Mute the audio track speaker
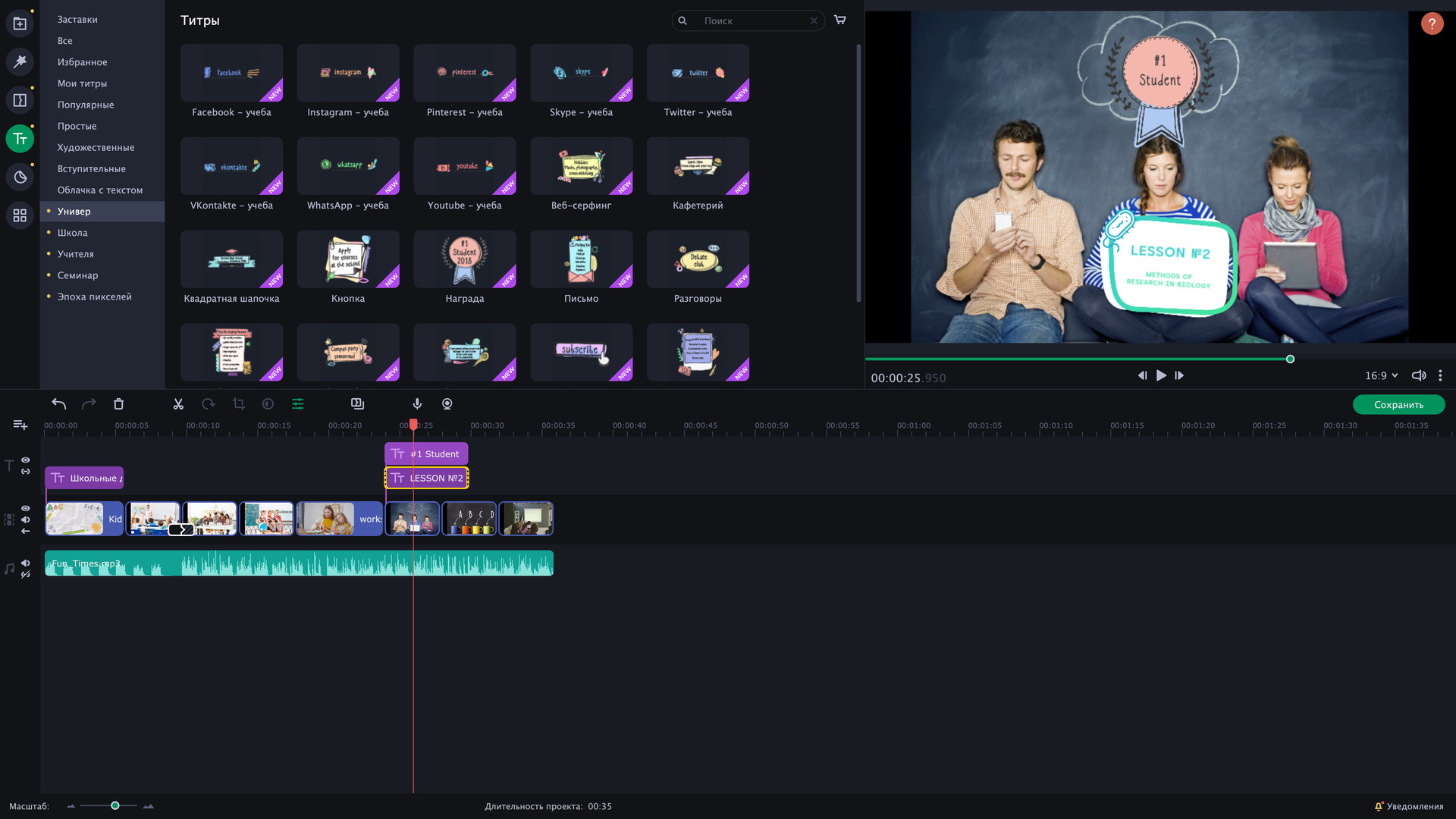 click(x=26, y=563)
